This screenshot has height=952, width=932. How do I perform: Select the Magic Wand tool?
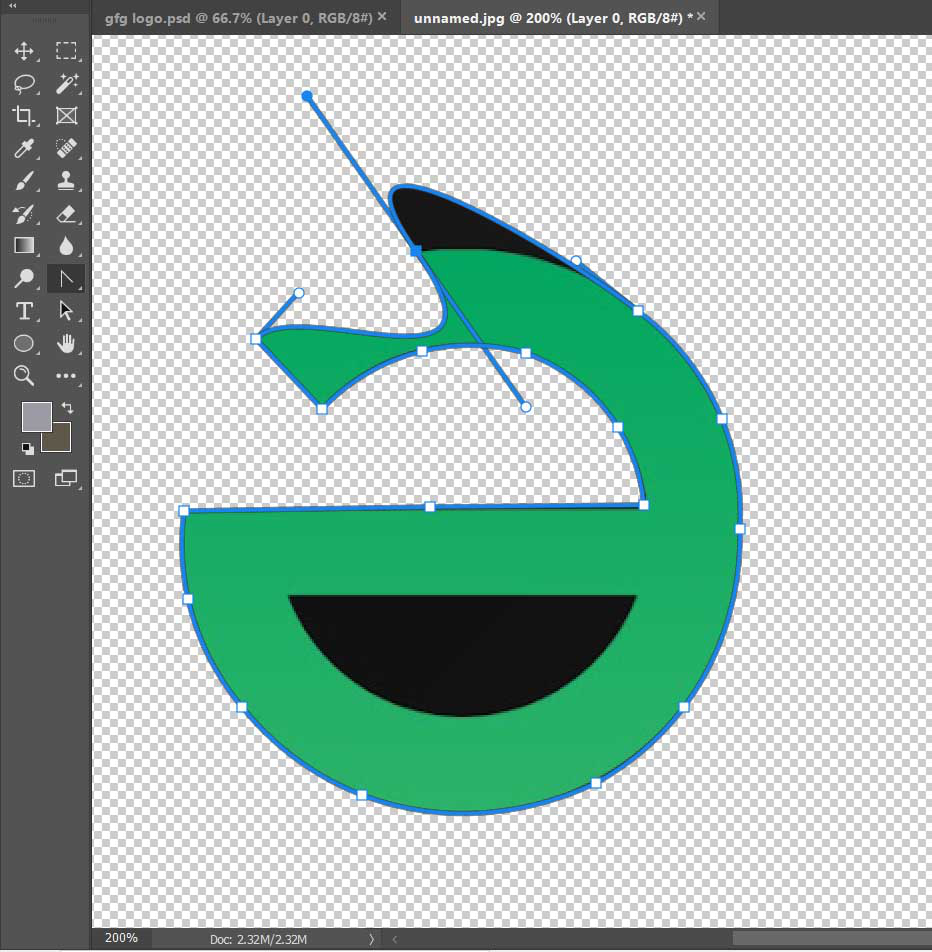(x=66, y=83)
